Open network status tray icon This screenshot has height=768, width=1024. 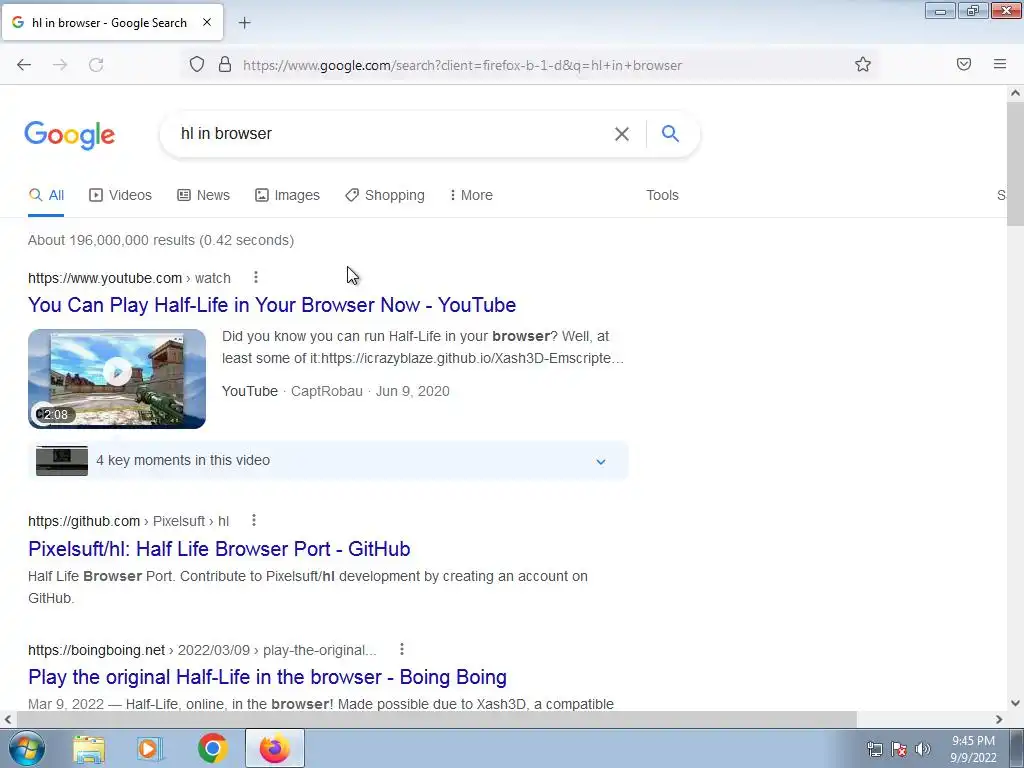(x=874, y=749)
